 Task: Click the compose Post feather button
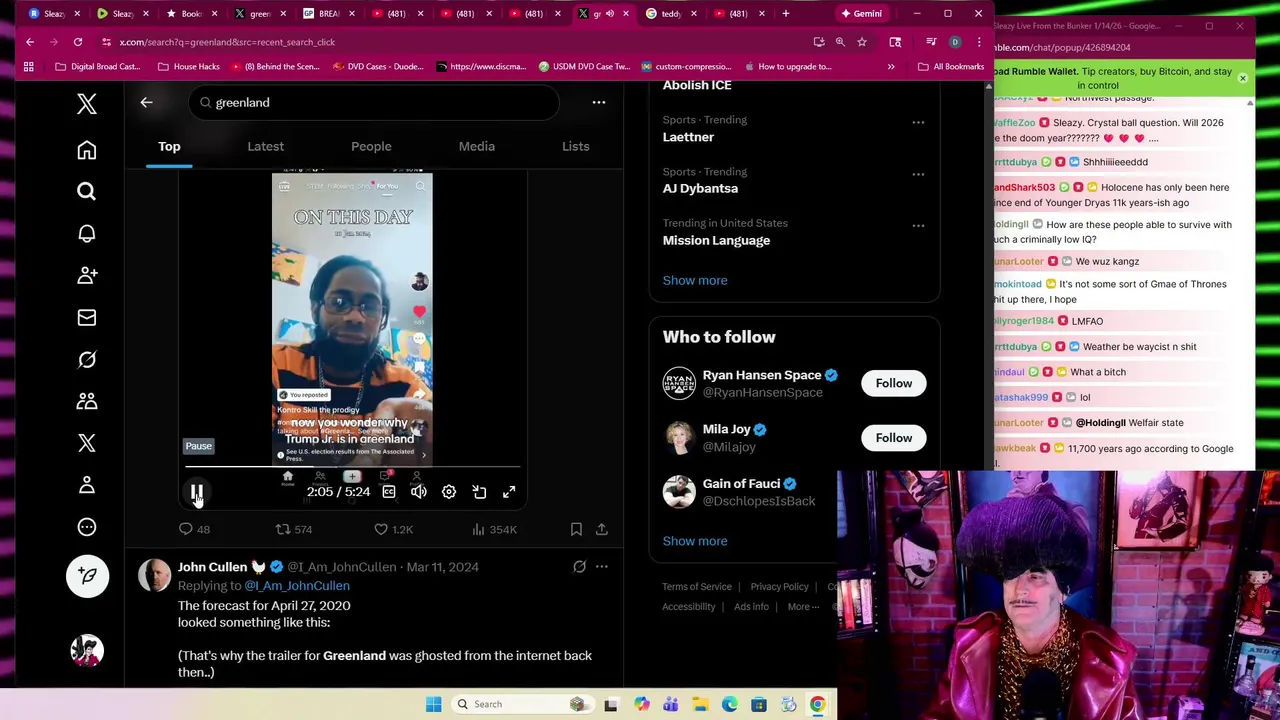click(87, 576)
